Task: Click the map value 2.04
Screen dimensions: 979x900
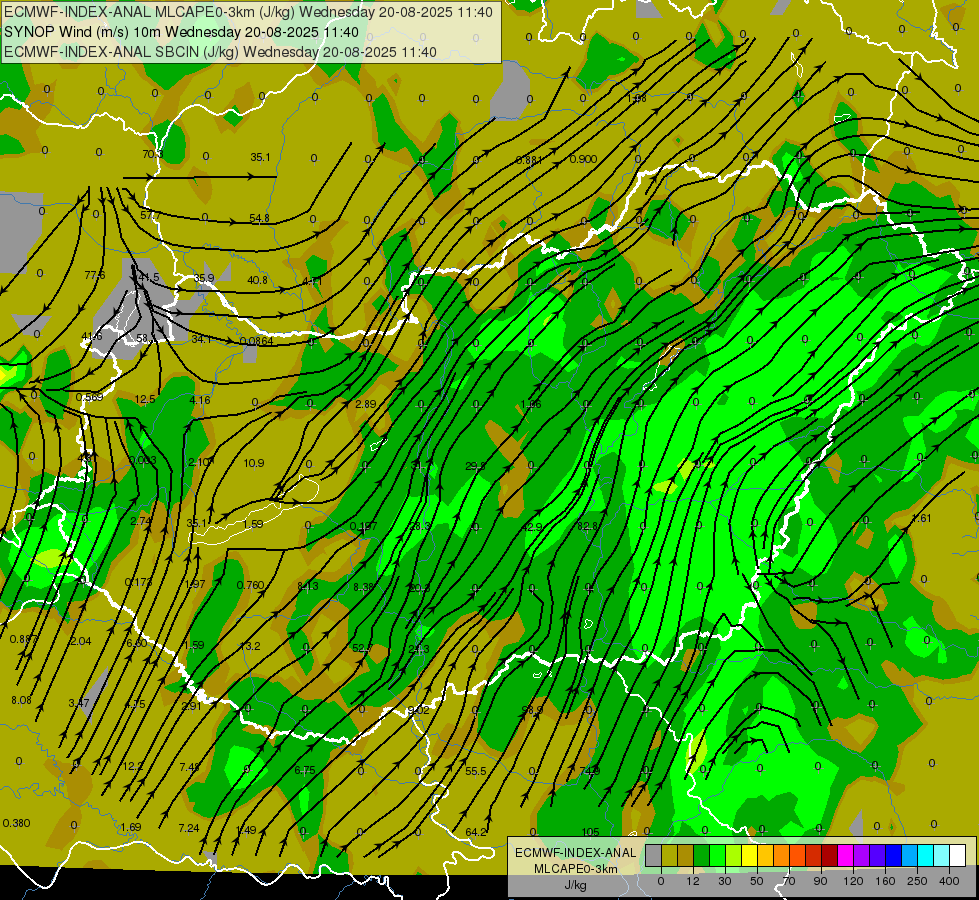Action: coord(81,641)
